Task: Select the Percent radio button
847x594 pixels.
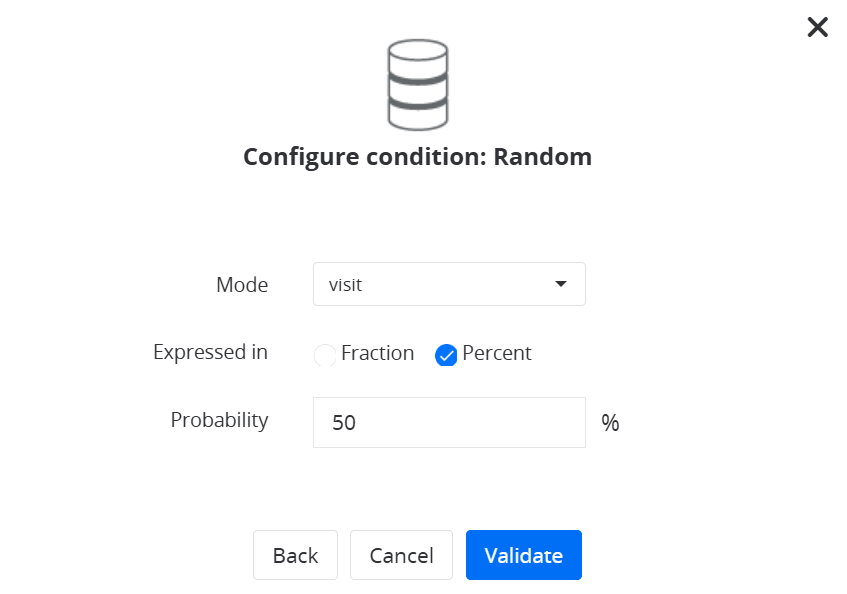Action: click(446, 354)
